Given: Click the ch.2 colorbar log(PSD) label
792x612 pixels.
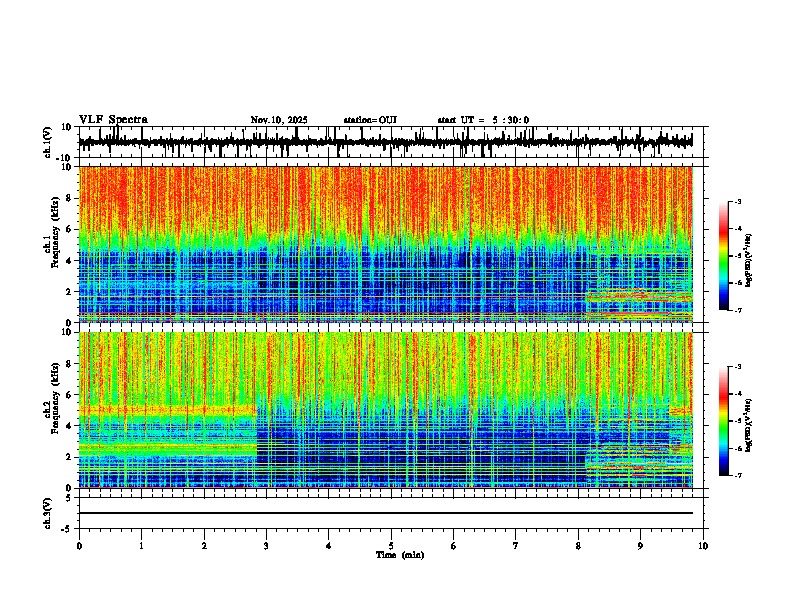Looking at the screenshot, I should [x=748, y=425].
